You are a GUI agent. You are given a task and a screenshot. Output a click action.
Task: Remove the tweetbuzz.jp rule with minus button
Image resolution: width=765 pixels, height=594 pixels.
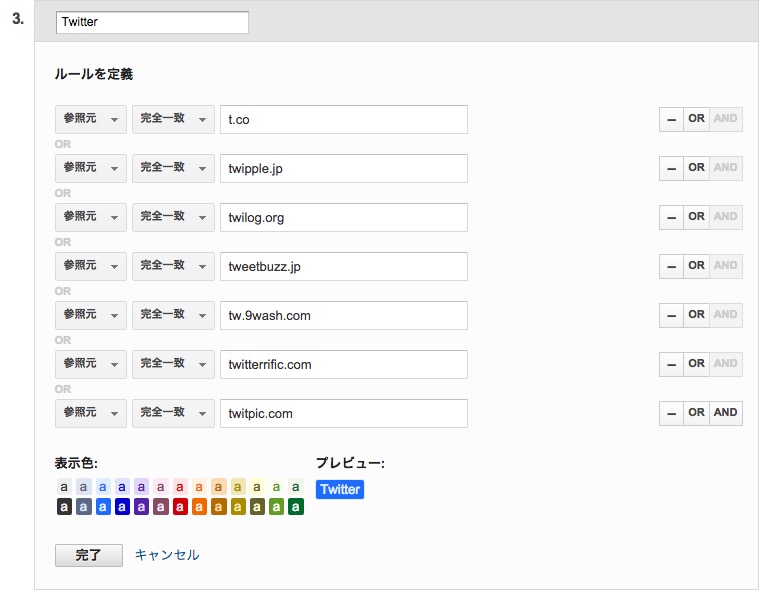[671, 266]
